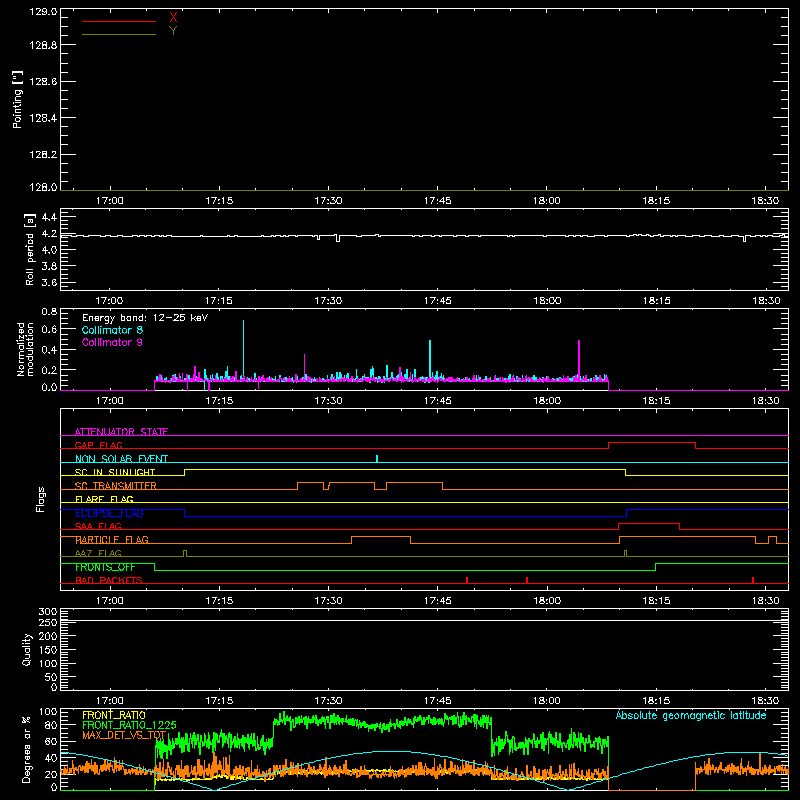Image resolution: width=800 pixels, height=800 pixels.
Task: Click the ATTENUATOR_STATE flag label
Action: [121, 432]
